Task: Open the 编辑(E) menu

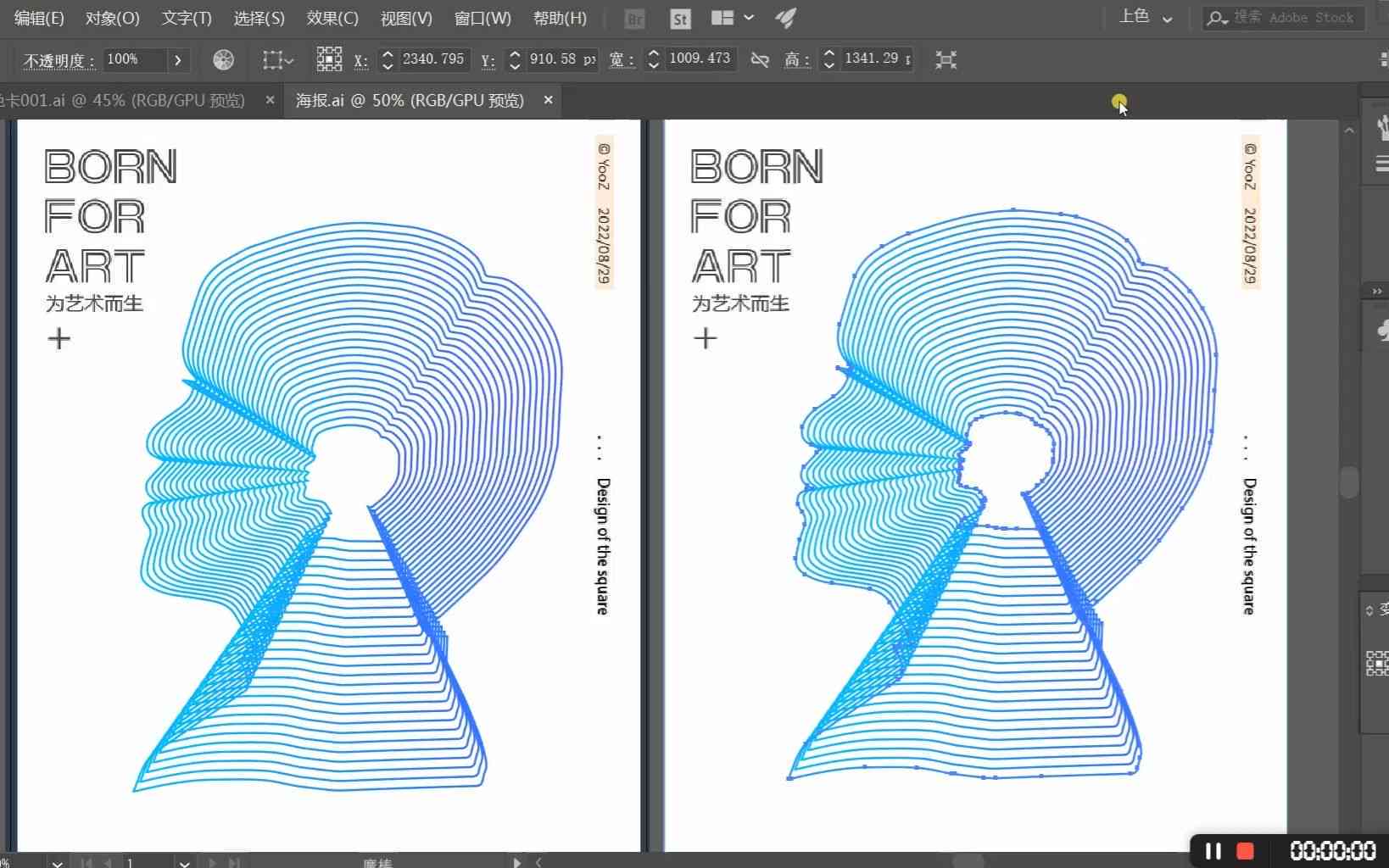Action: click(38, 18)
